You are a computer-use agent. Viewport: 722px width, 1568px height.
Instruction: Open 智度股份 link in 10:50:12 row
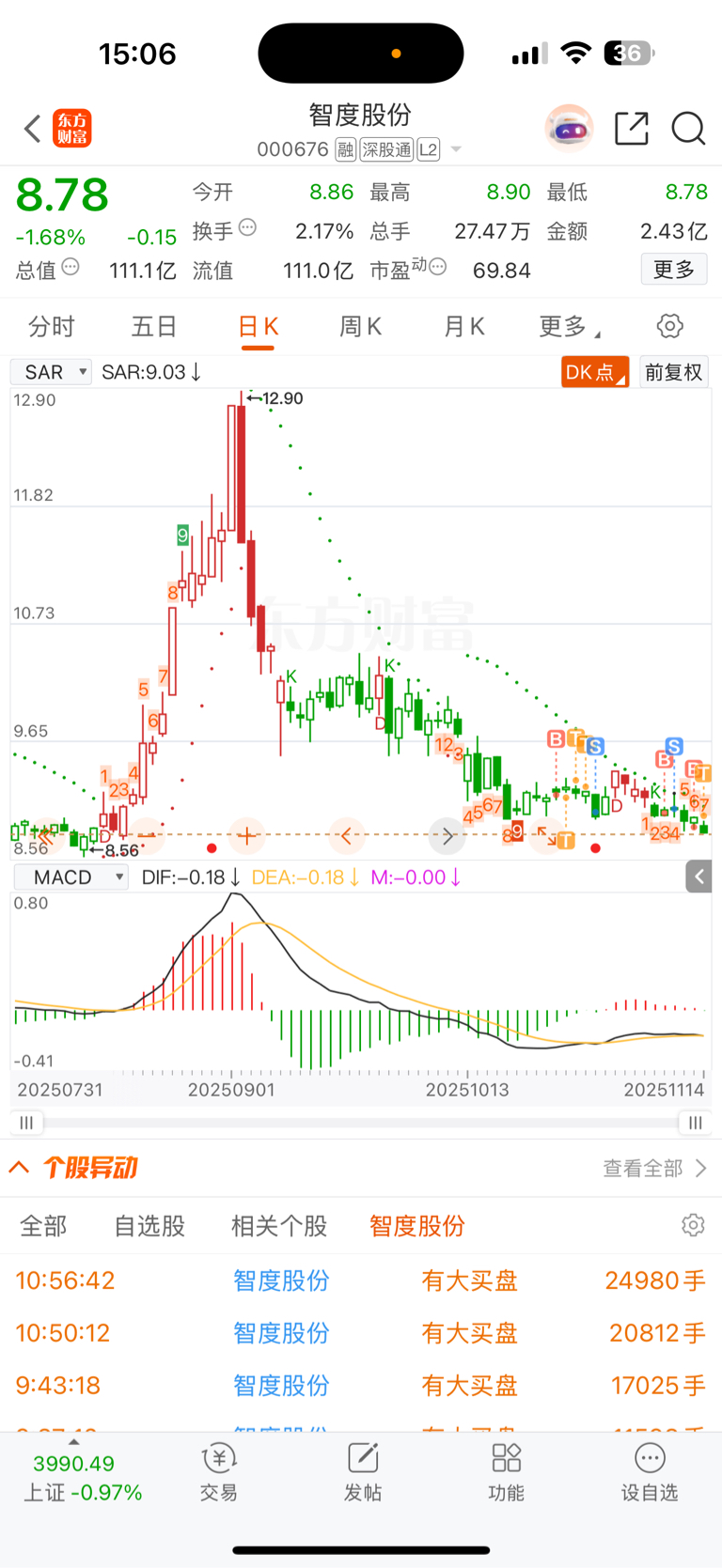point(281,1333)
